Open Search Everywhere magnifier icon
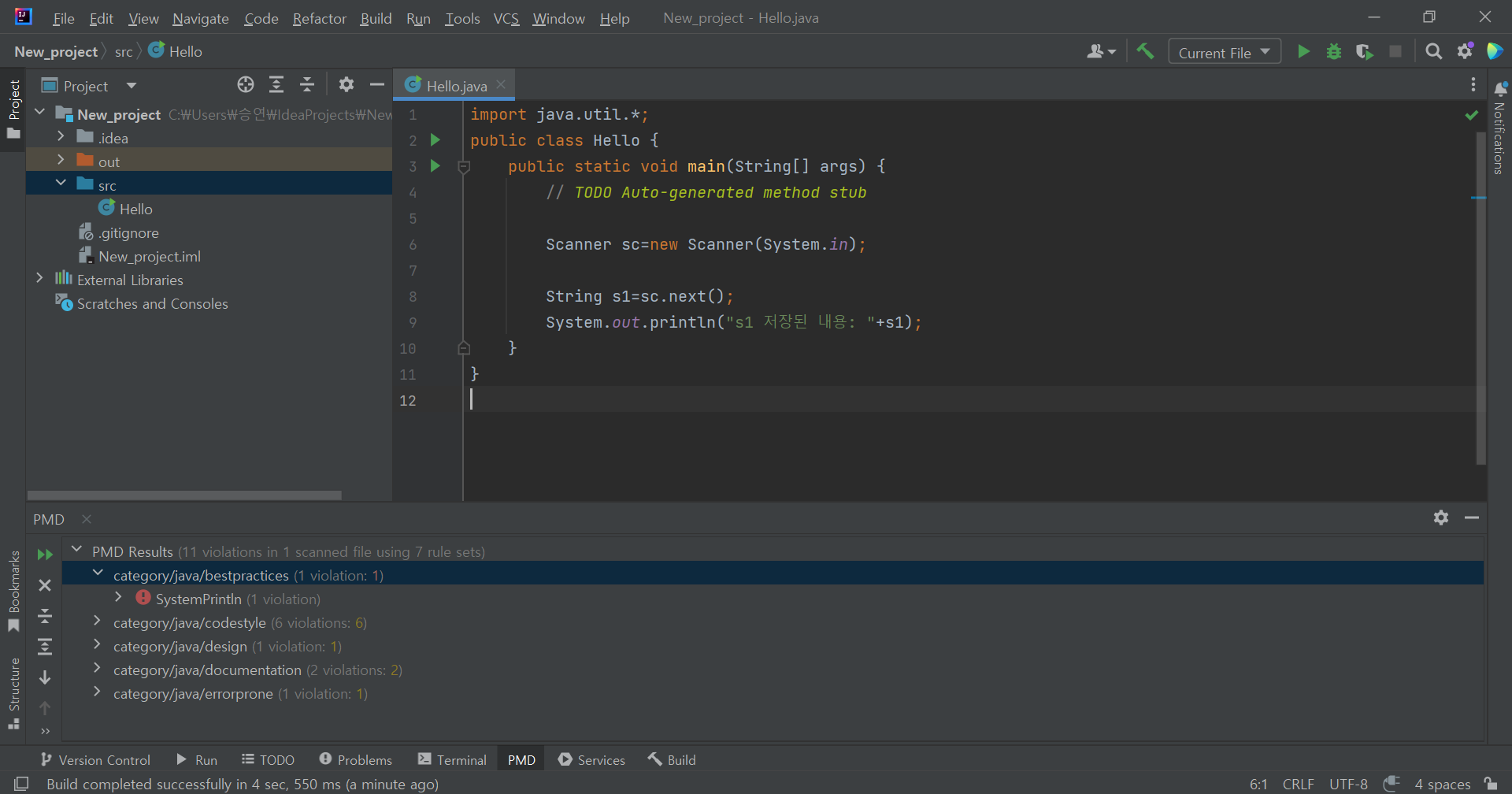Image resolution: width=1512 pixels, height=794 pixels. click(1434, 52)
